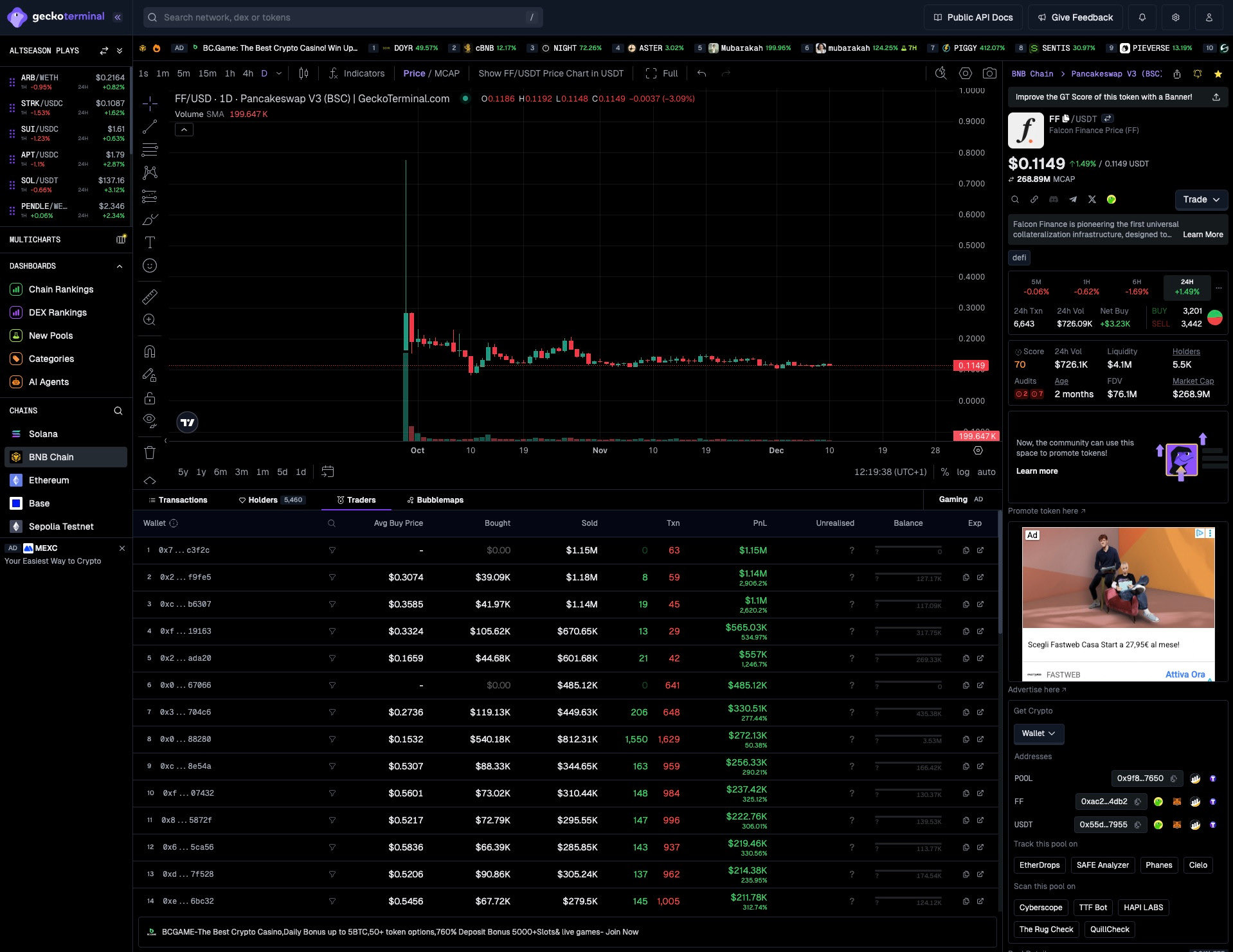Select the ruler measure tool
Screen dimensions: 1233x952
tap(150, 296)
